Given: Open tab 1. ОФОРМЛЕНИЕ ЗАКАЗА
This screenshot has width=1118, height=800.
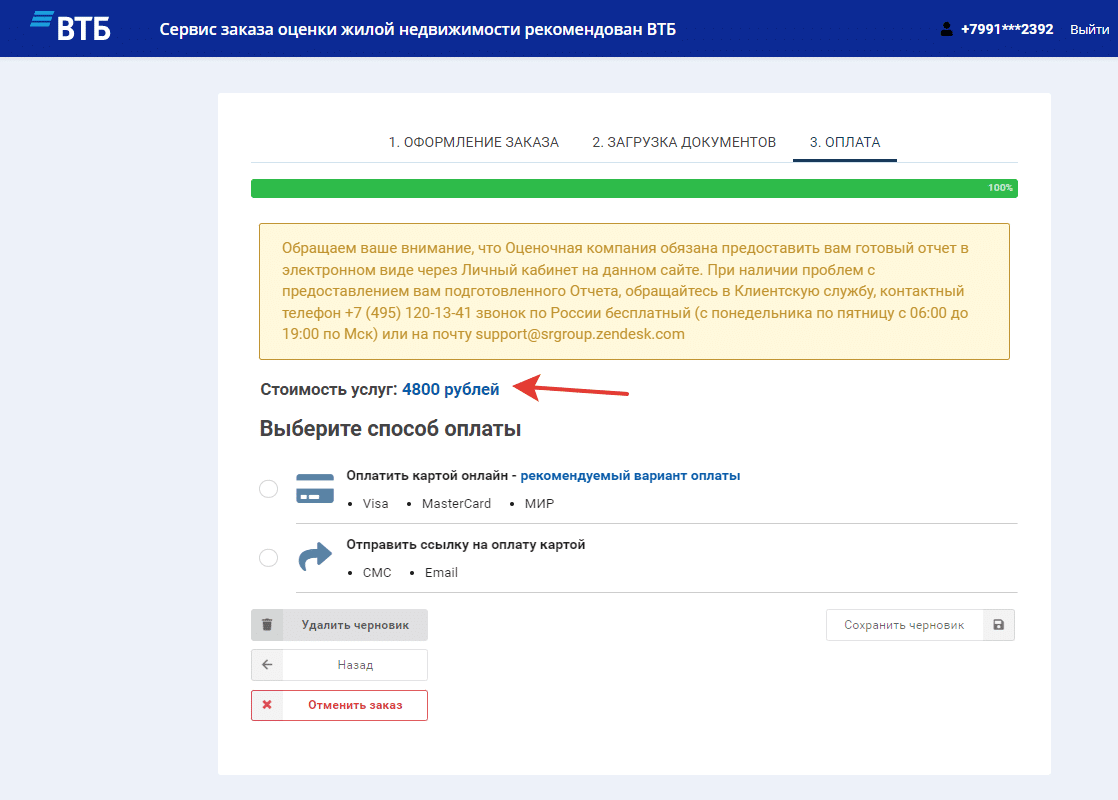Looking at the screenshot, I should click(473, 142).
